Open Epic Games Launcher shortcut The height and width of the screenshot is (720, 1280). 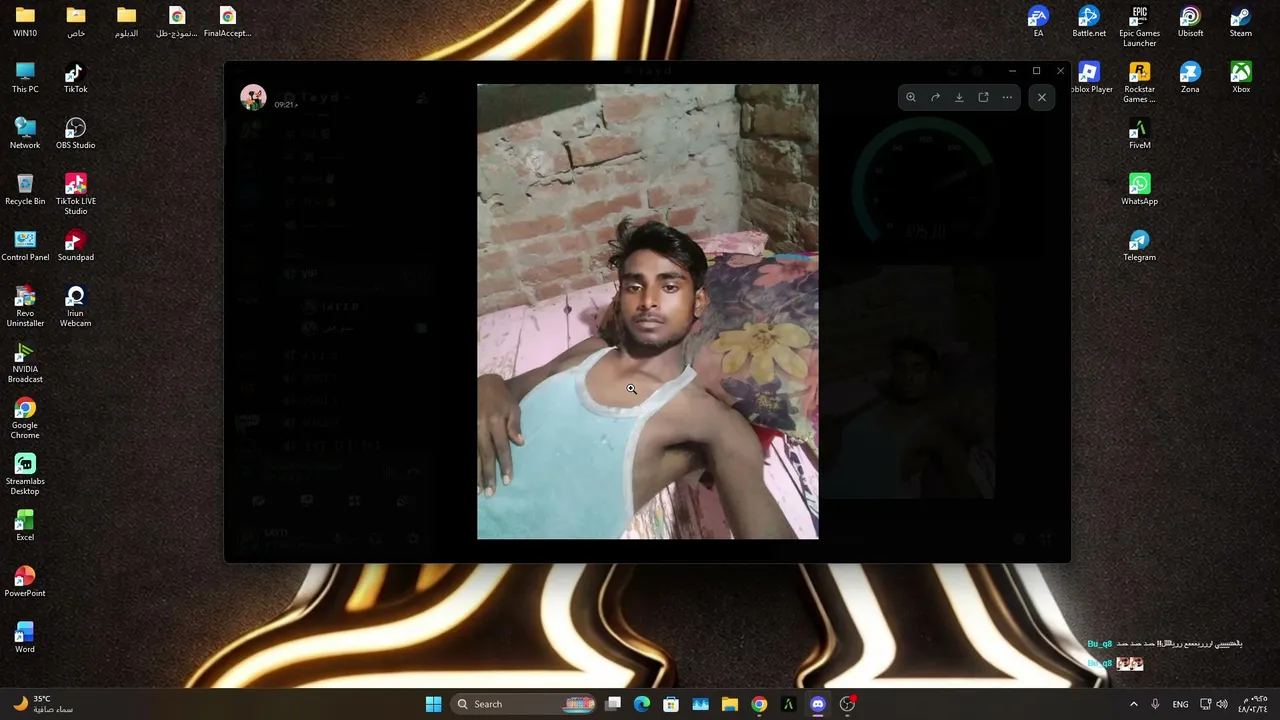click(1140, 26)
